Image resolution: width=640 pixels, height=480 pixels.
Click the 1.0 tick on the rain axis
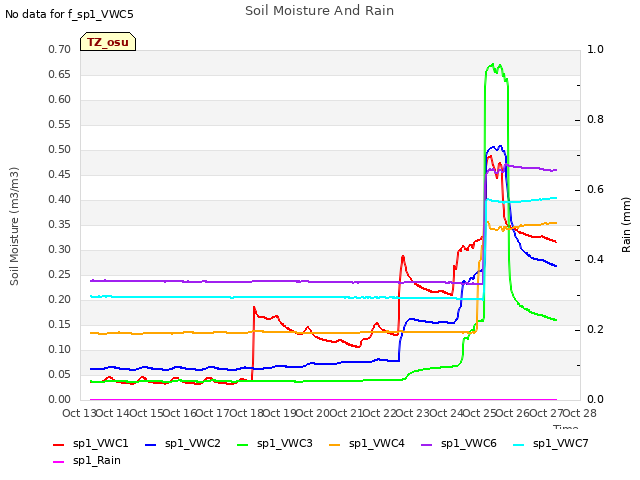[x=595, y=49]
